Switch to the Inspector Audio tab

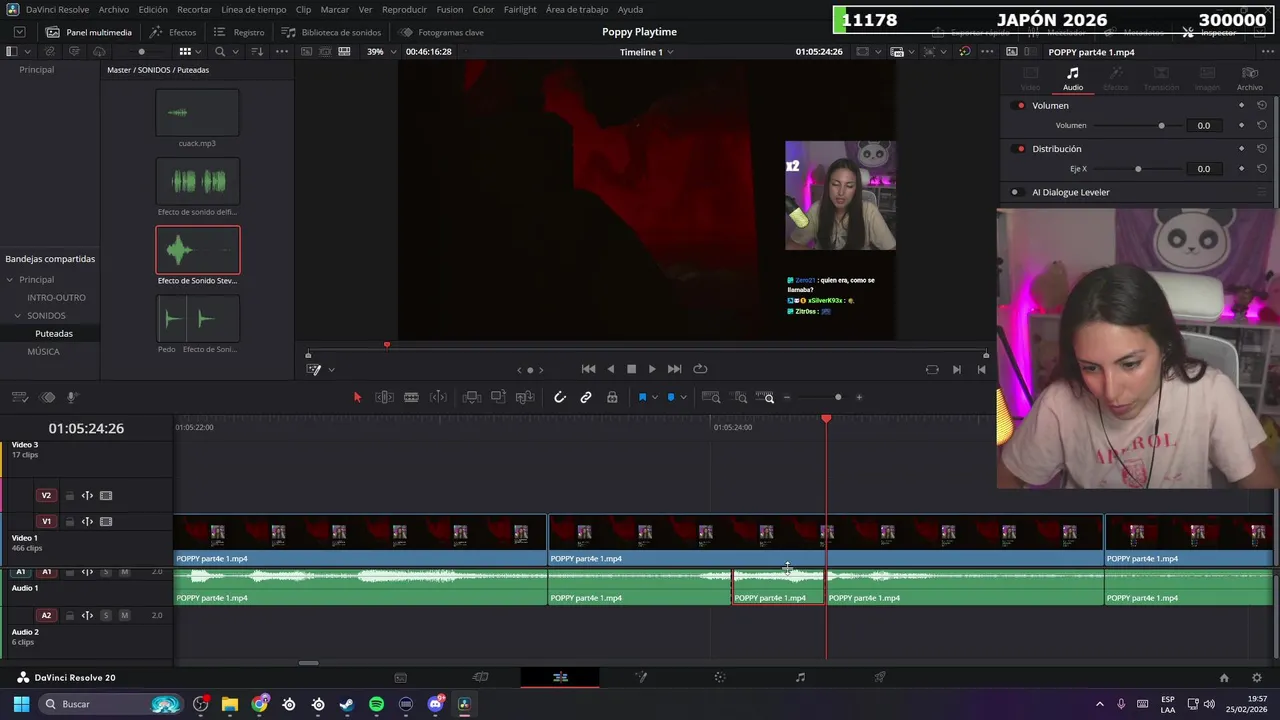click(1072, 79)
